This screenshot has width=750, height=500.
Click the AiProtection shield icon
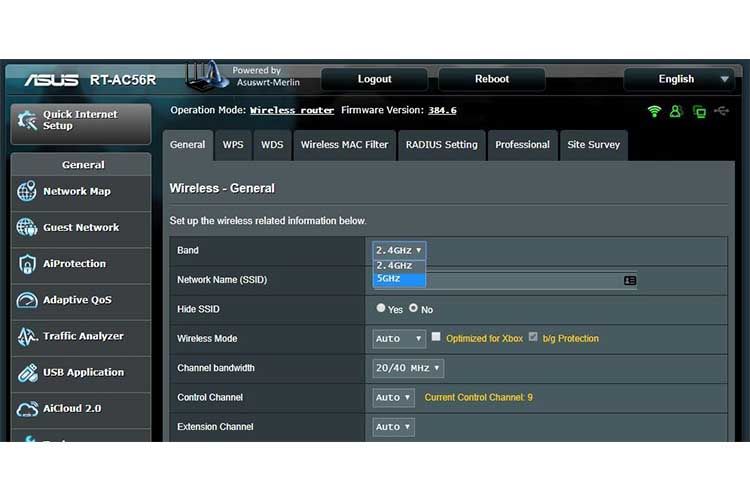(x=27, y=264)
